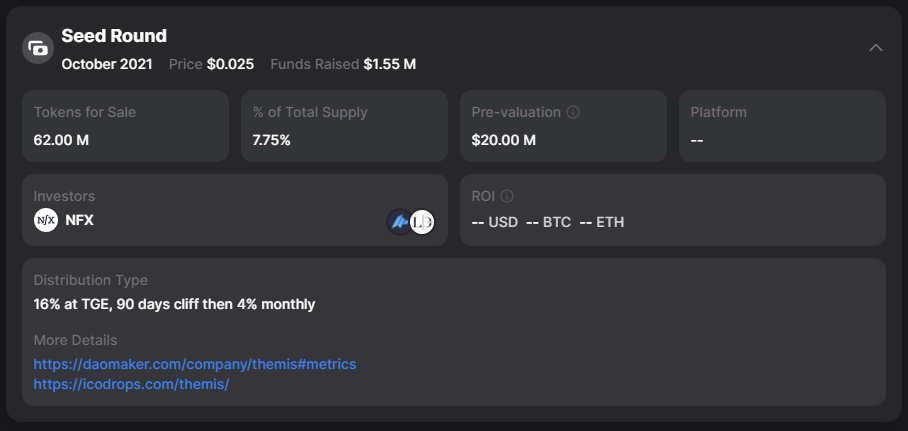Screen dimensions: 908x431
Task: Click the ROI BTC value
Action: 548,222
